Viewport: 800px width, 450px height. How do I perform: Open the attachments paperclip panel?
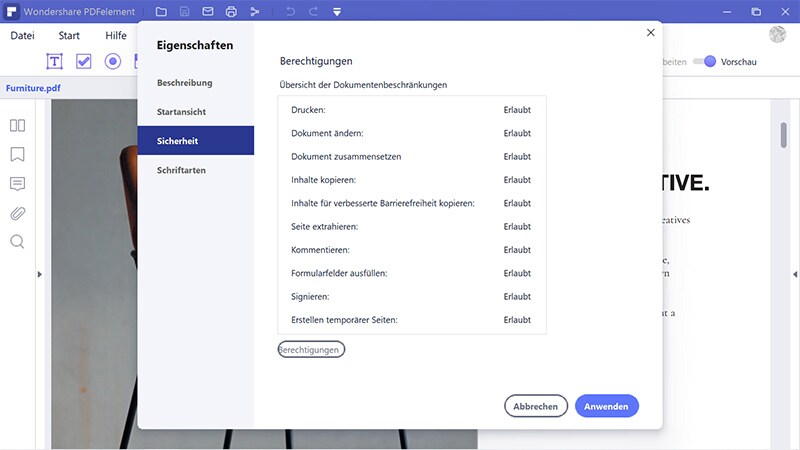click(17, 213)
